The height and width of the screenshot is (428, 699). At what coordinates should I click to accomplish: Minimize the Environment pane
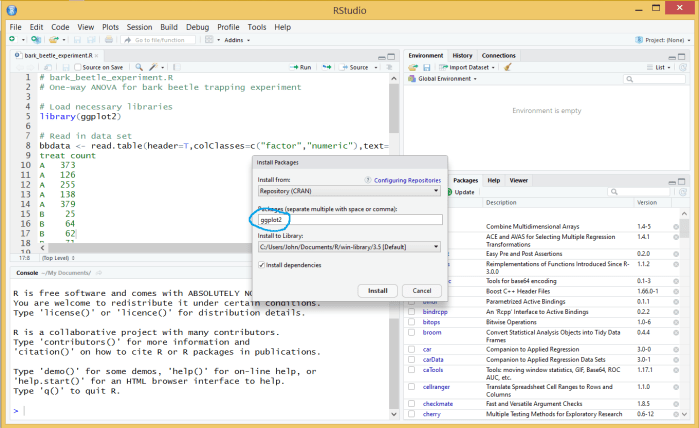tap(672, 57)
